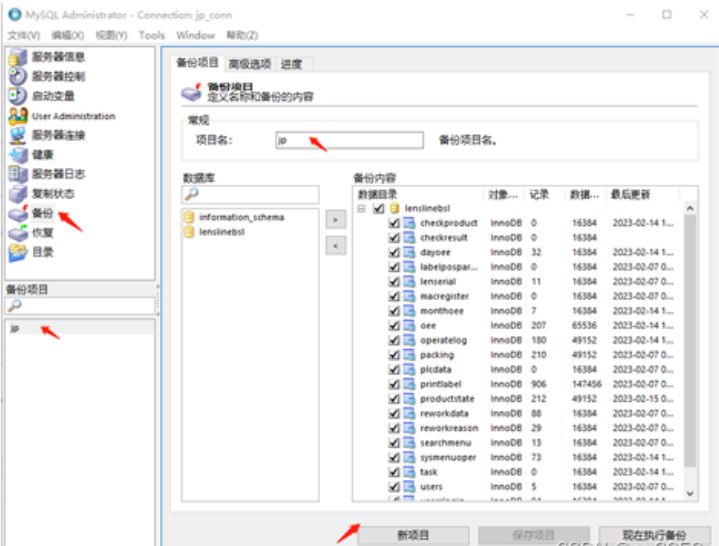
Task: Uncheck the checkproduct table checkbox
Action: tap(394, 223)
